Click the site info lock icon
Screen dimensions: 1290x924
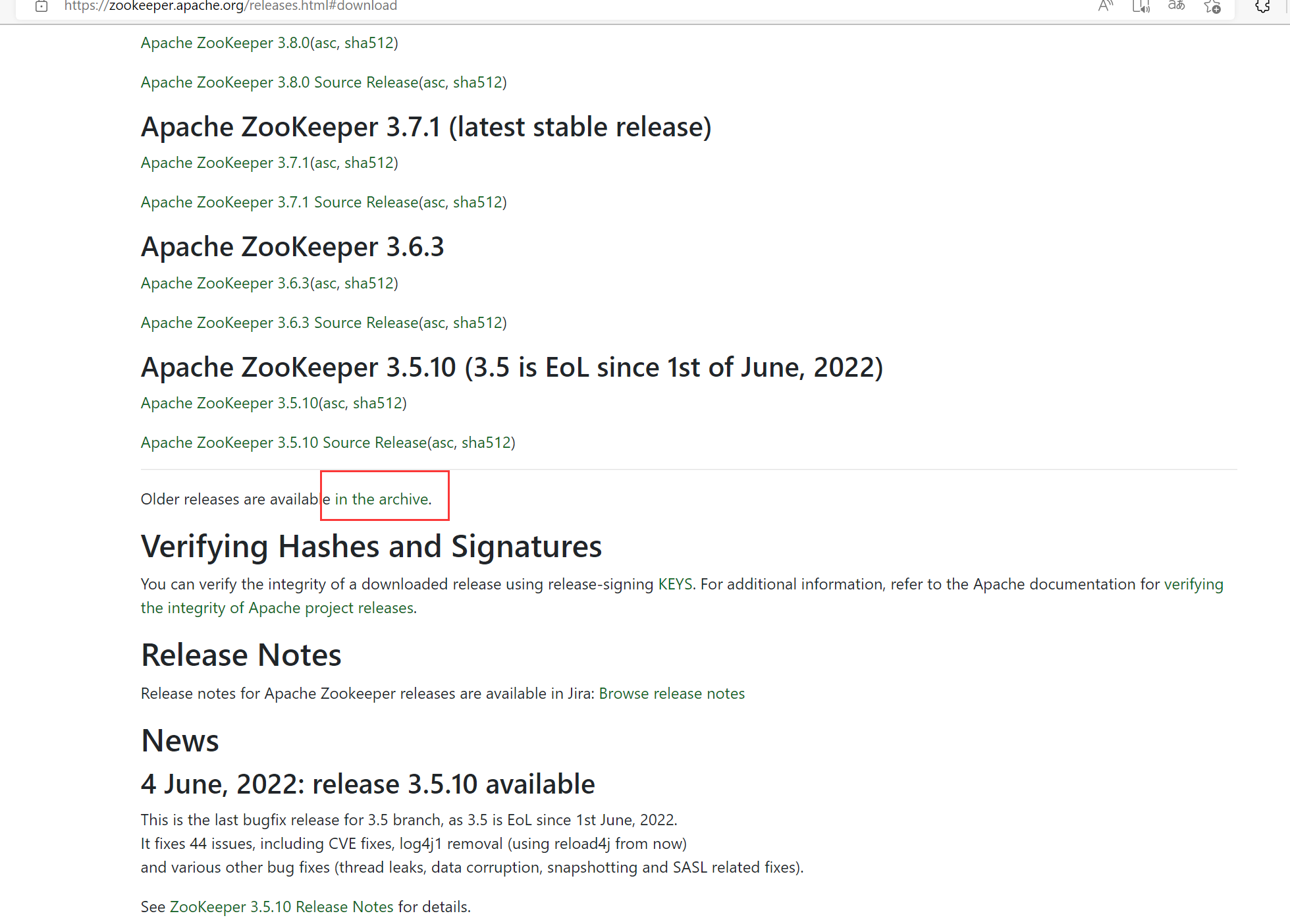(x=41, y=7)
